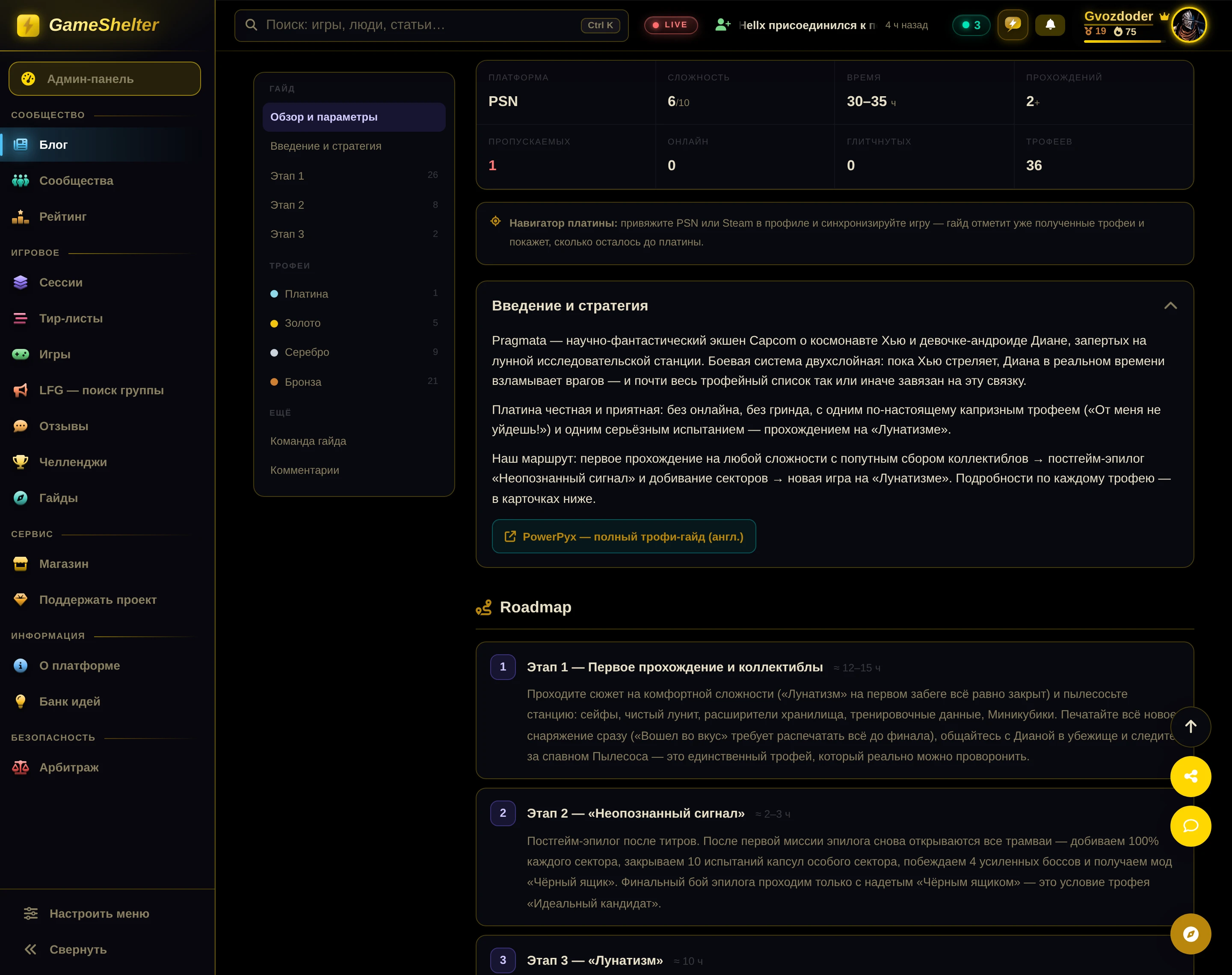Click the step 3 number badge
The width and height of the screenshot is (1232, 975).
point(502,960)
